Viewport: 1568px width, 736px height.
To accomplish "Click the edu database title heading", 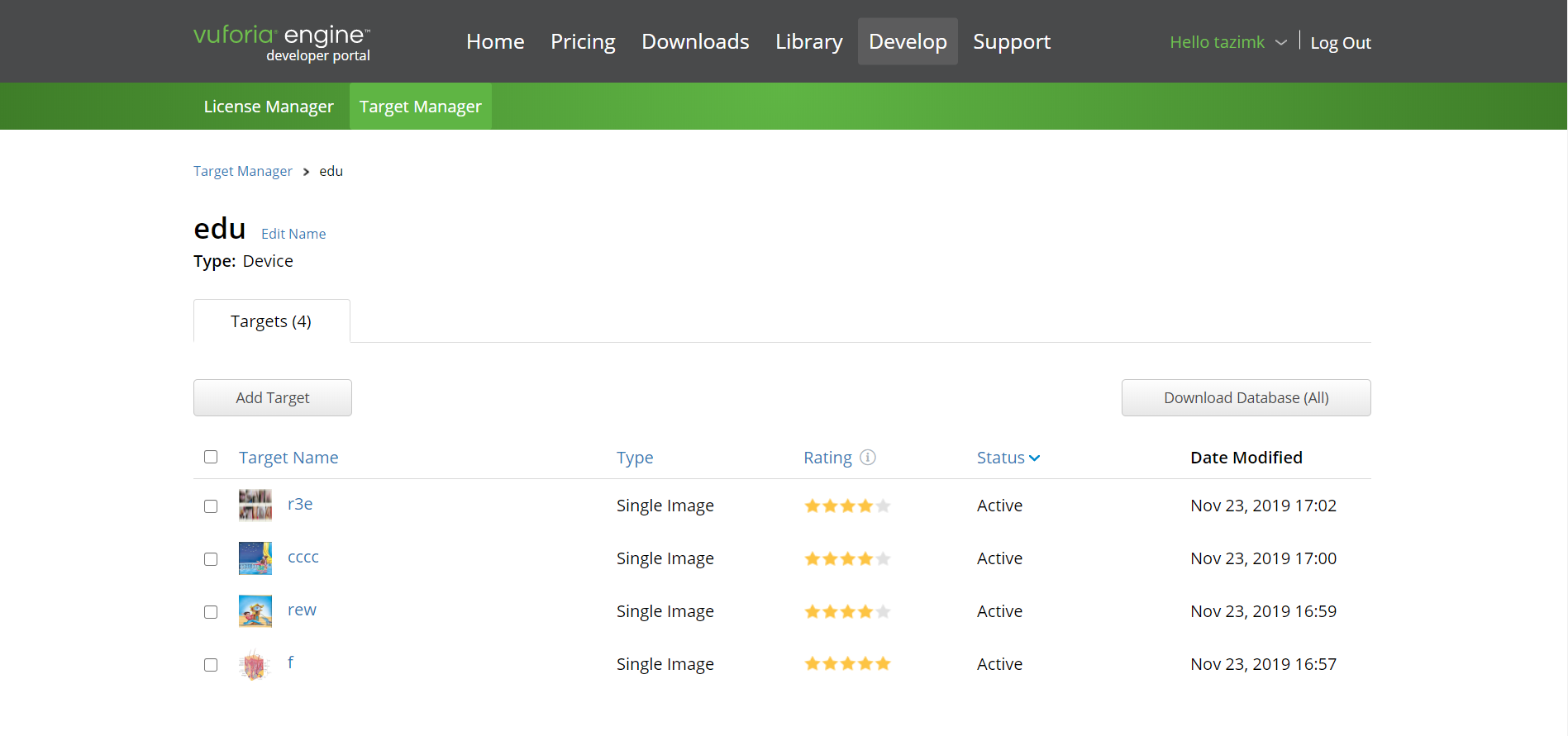I will (x=220, y=229).
